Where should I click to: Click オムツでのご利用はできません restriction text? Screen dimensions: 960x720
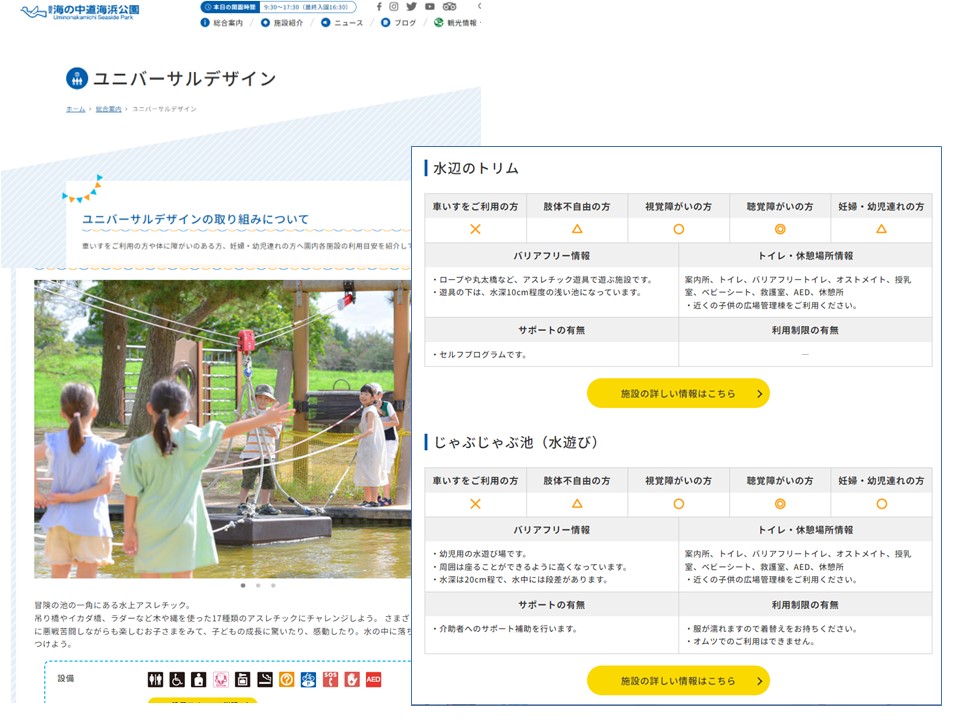751,642
